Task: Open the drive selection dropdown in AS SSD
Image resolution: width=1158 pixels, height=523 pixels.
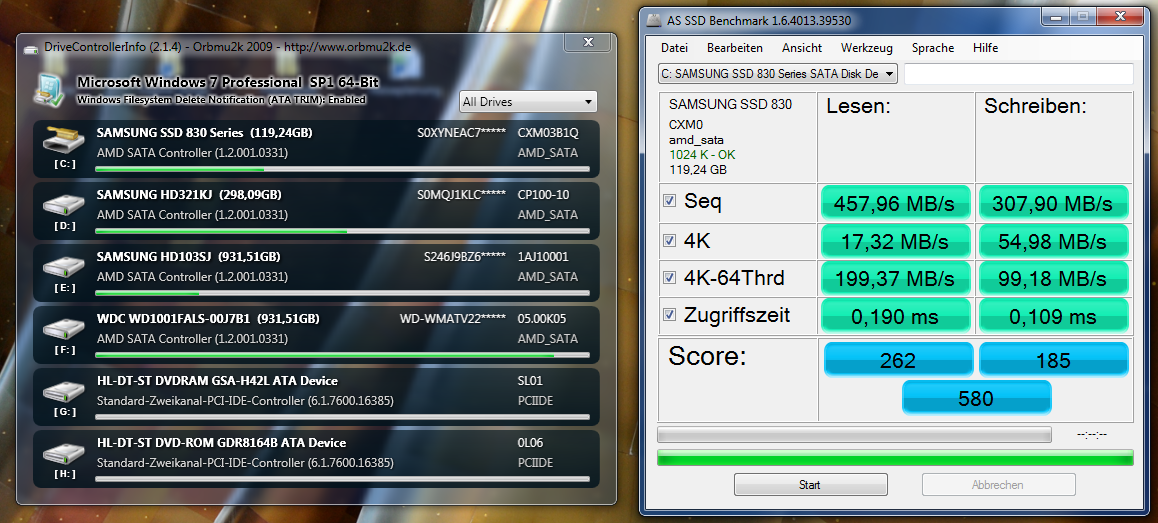Action: (x=777, y=74)
